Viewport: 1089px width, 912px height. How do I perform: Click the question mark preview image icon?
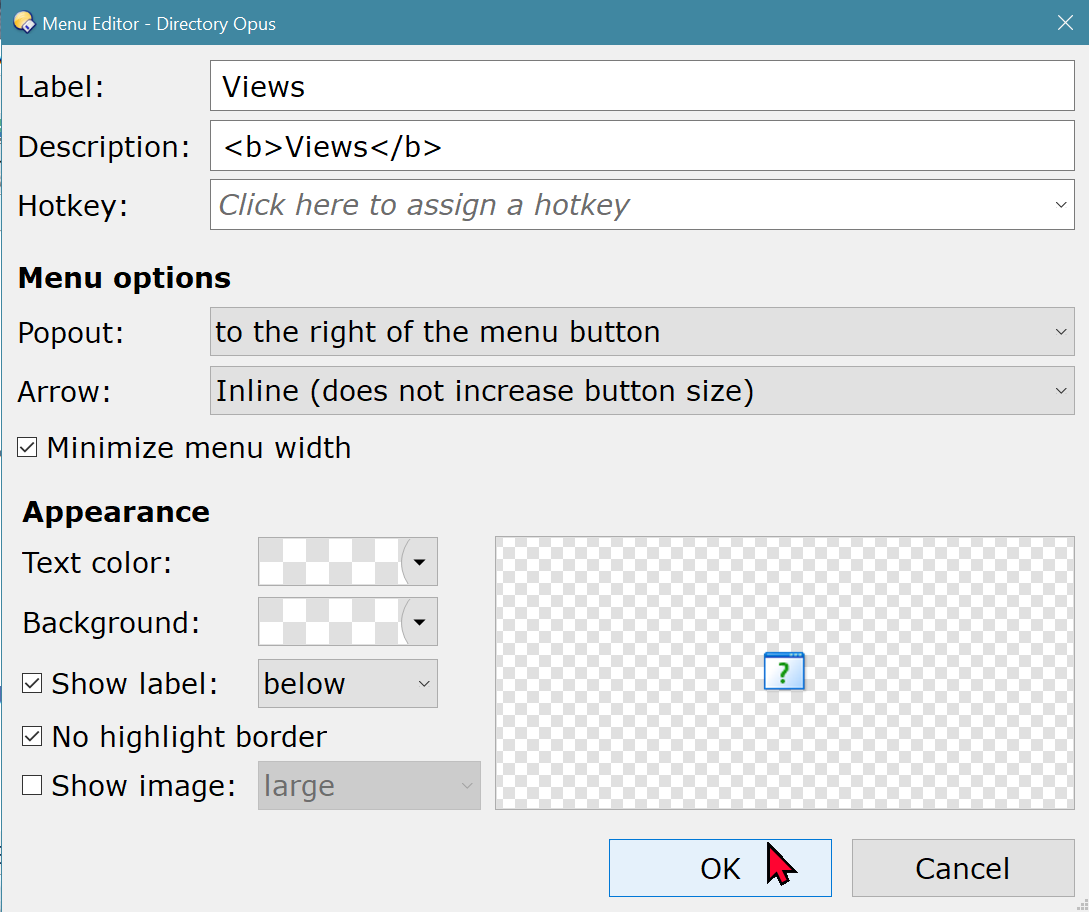pos(784,671)
